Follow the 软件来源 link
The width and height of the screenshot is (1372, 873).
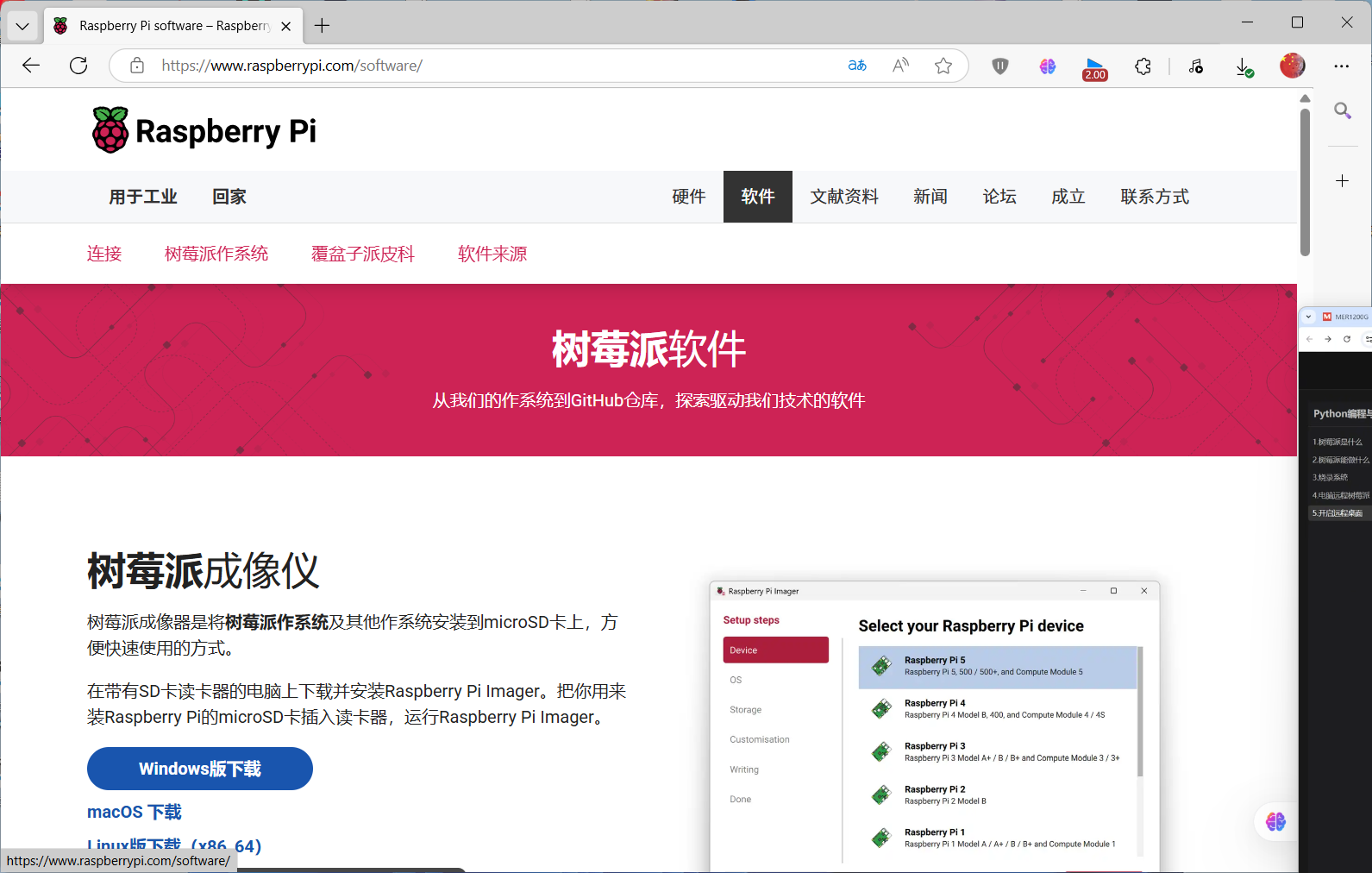coord(492,254)
